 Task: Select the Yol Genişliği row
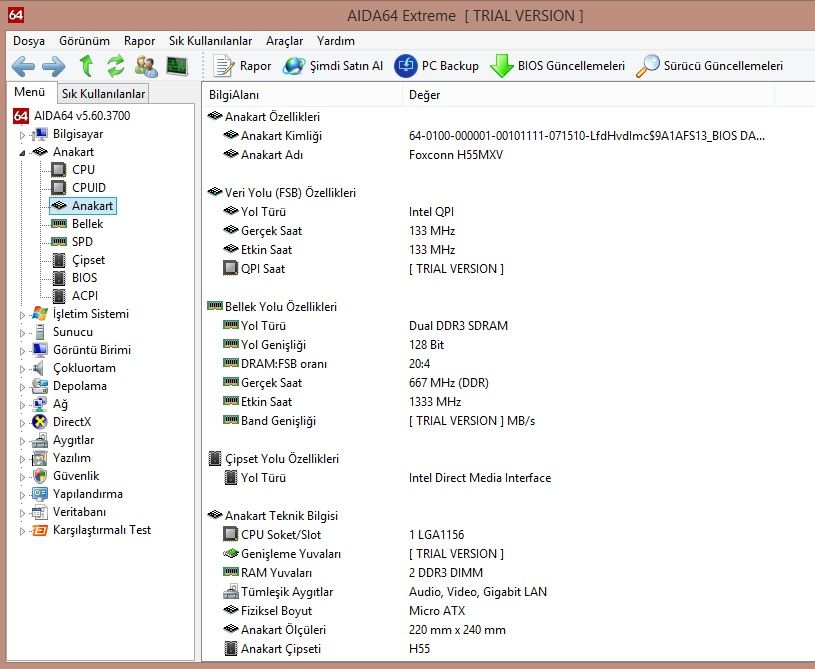[x=508, y=345]
